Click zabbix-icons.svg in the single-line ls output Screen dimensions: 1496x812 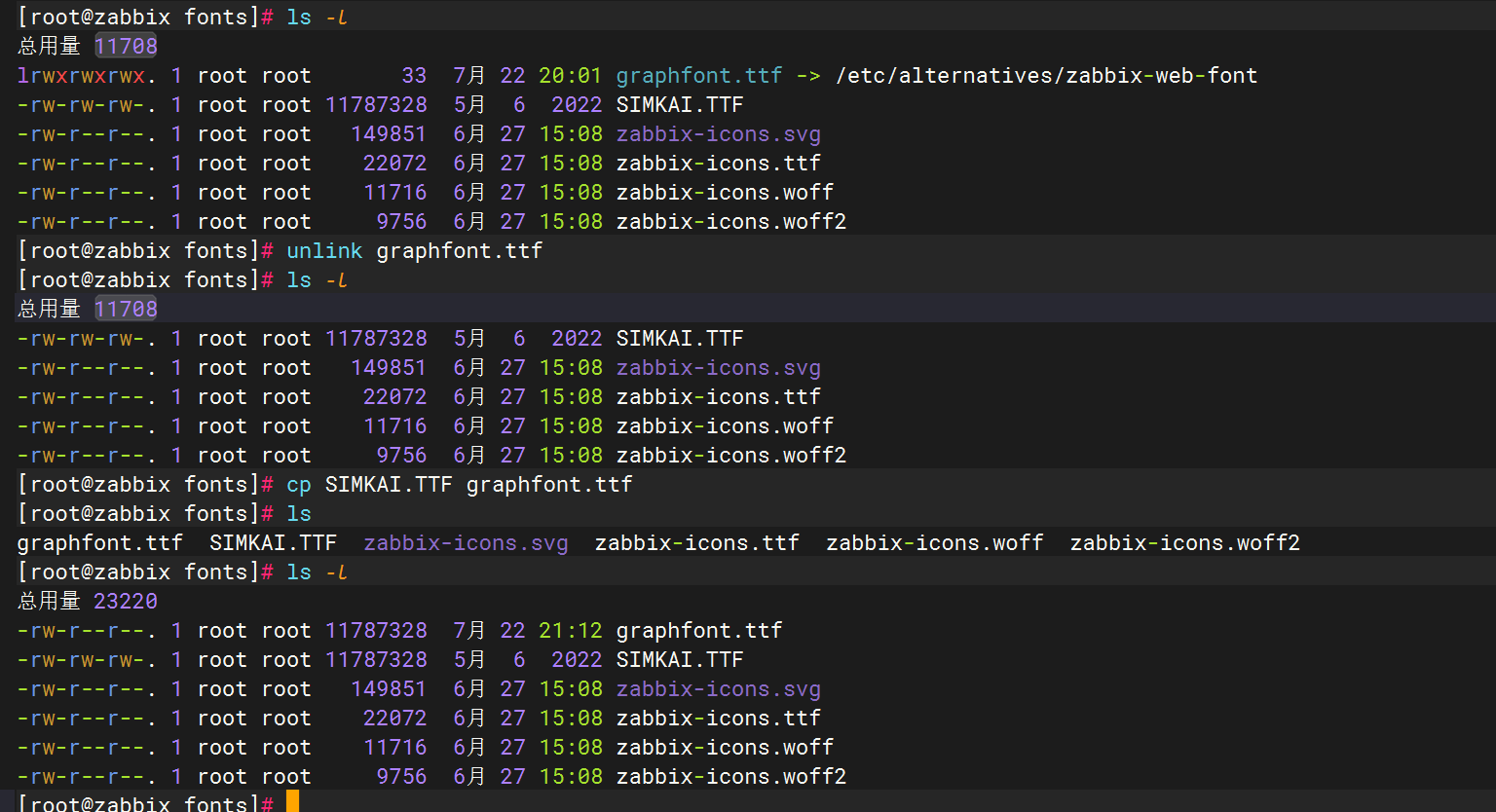point(466,543)
